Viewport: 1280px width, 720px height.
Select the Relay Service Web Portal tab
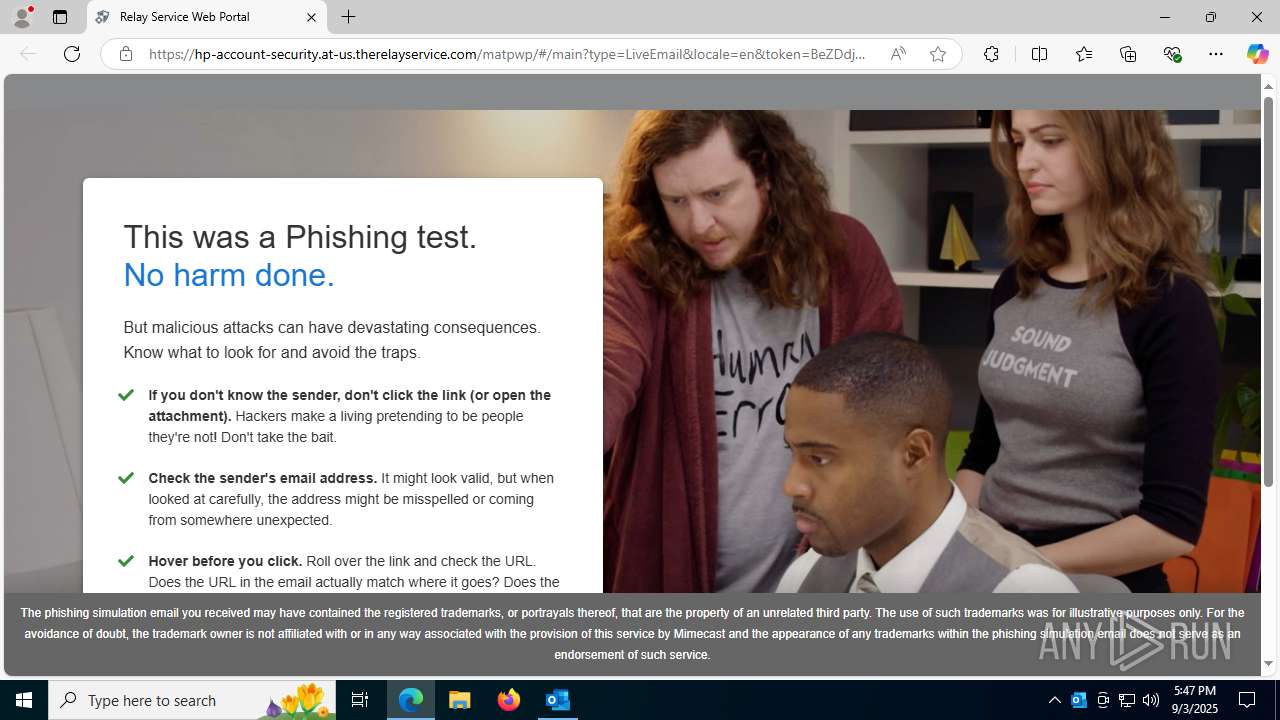206,17
